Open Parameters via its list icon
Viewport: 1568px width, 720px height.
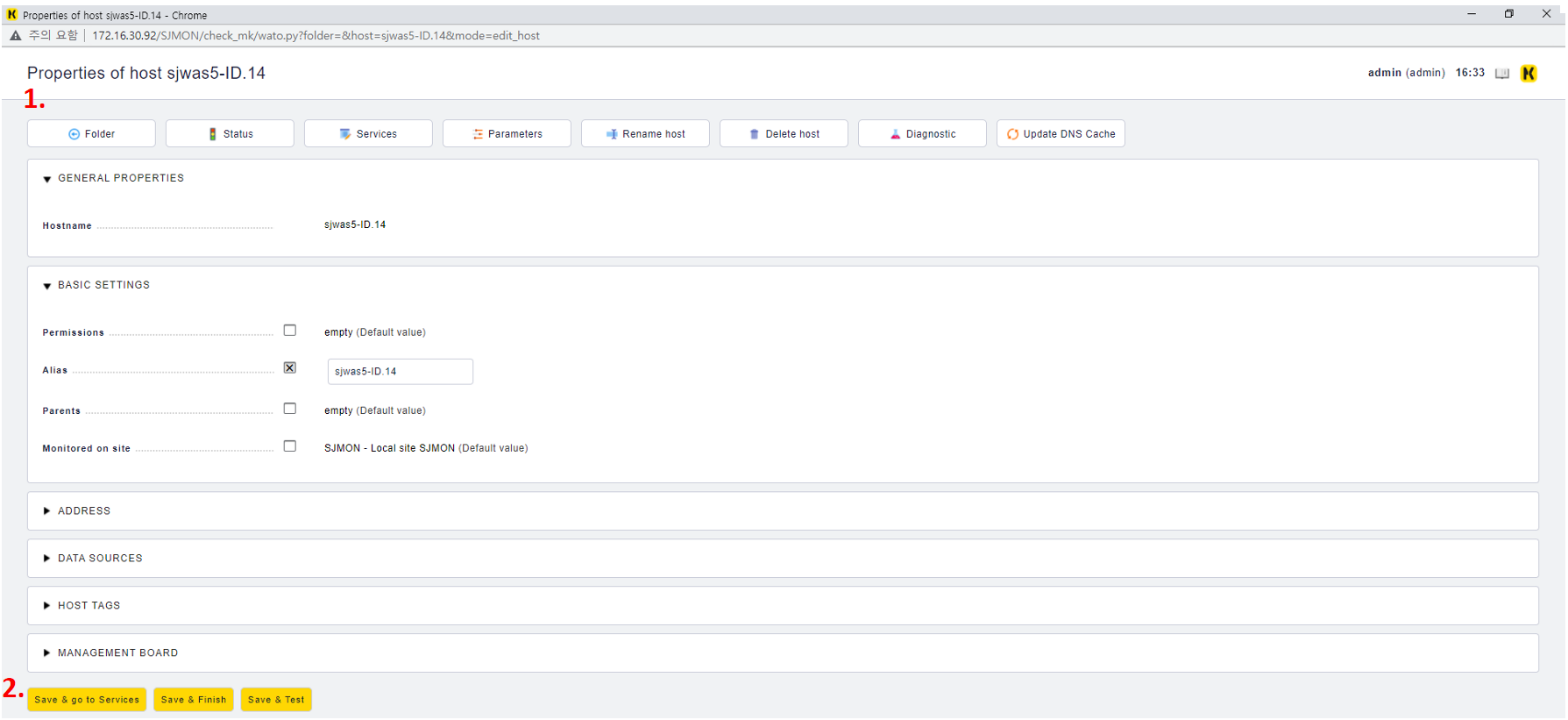pos(478,134)
